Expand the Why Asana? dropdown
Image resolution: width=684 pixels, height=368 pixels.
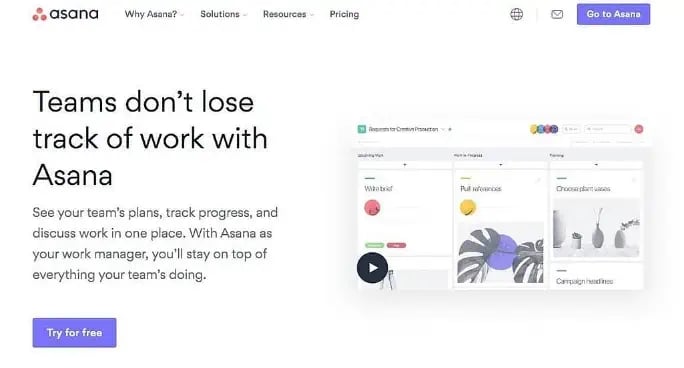click(154, 14)
